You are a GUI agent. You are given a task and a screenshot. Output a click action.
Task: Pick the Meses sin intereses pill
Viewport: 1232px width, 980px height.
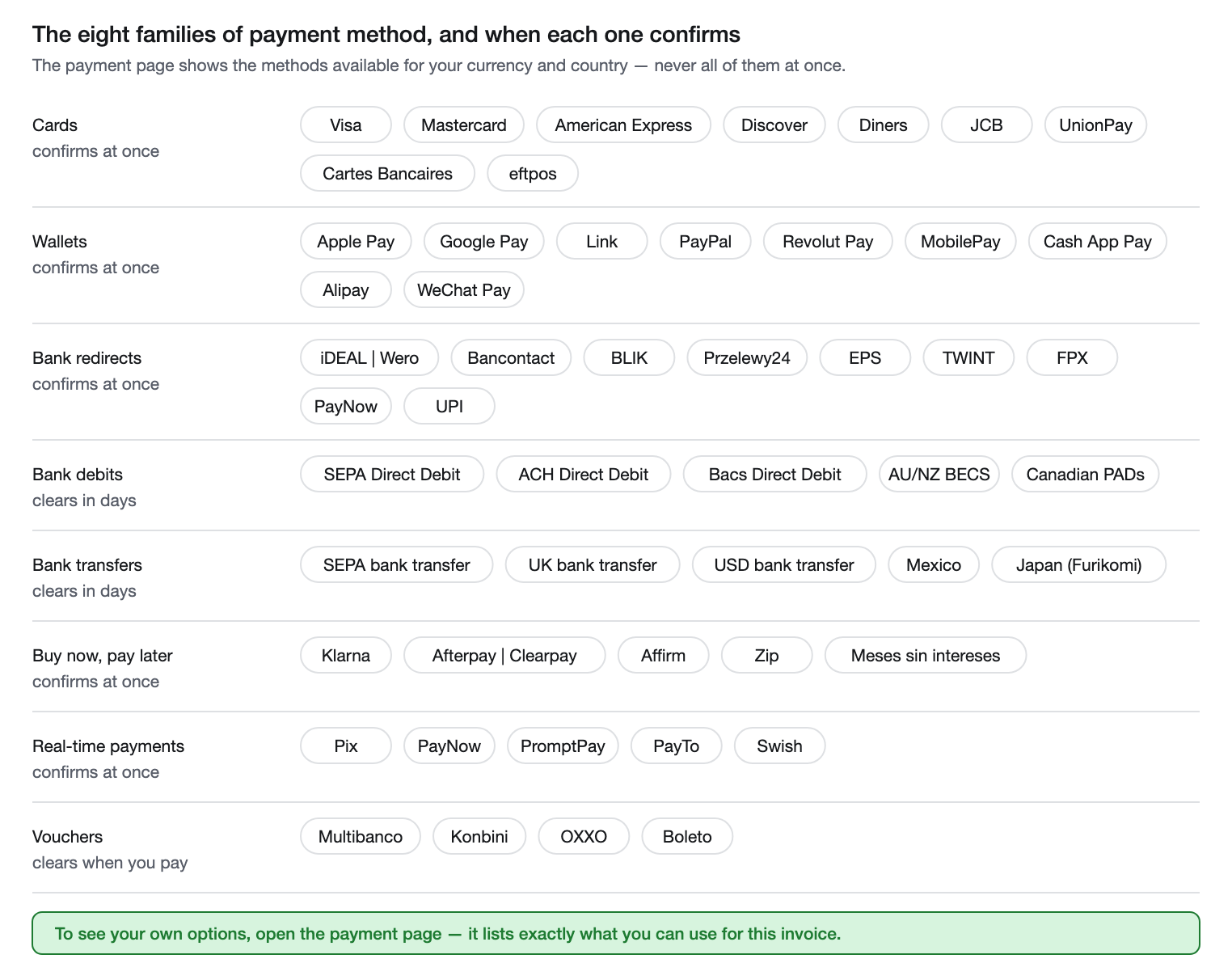926,655
